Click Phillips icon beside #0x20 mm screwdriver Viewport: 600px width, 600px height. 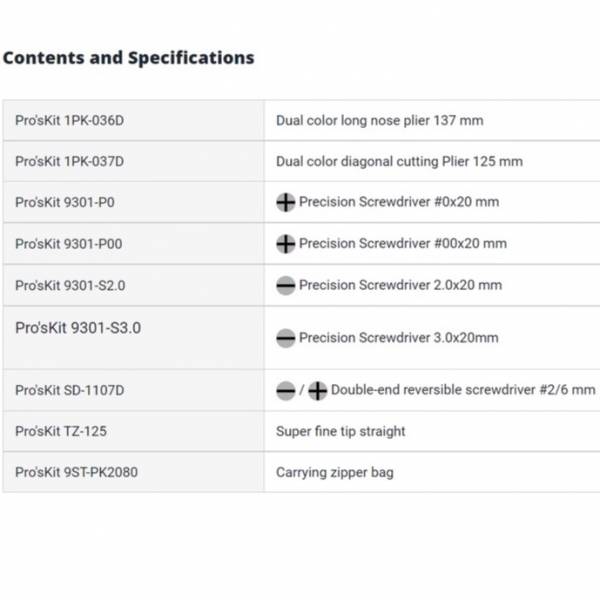tap(285, 202)
